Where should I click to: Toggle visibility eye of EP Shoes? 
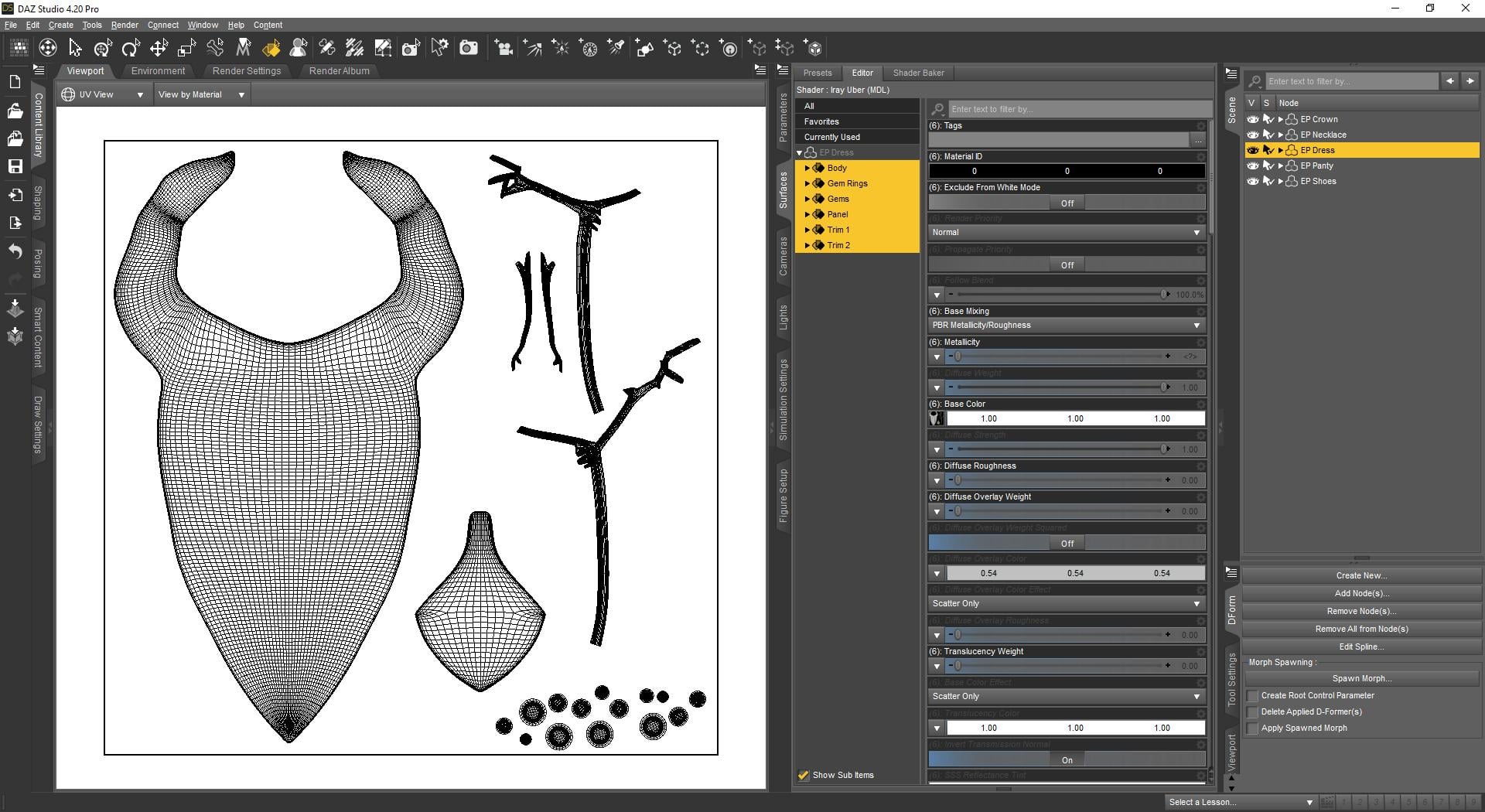click(x=1253, y=181)
